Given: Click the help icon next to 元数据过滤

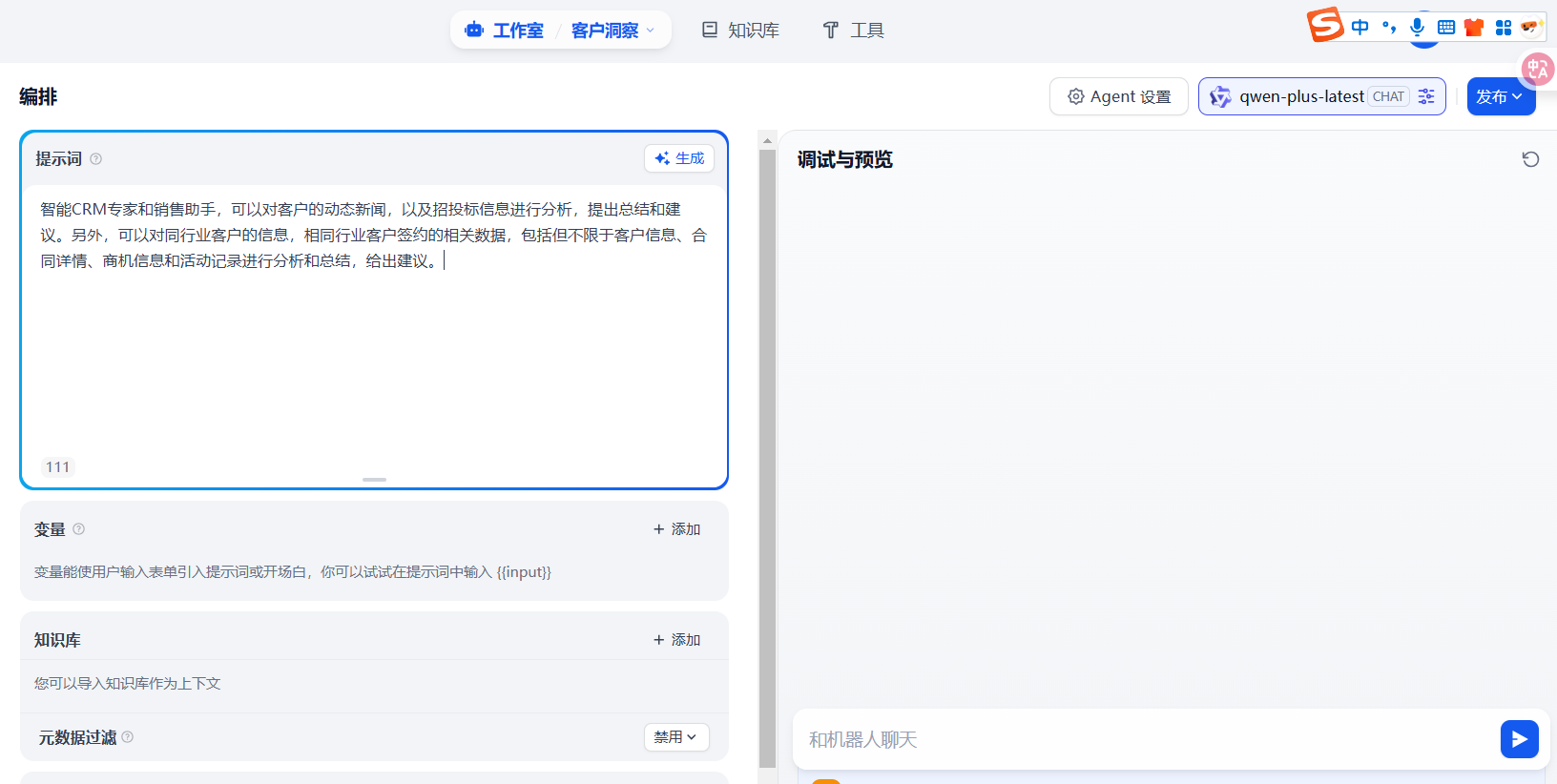Looking at the screenshot, I should click(x=128, y=737).
